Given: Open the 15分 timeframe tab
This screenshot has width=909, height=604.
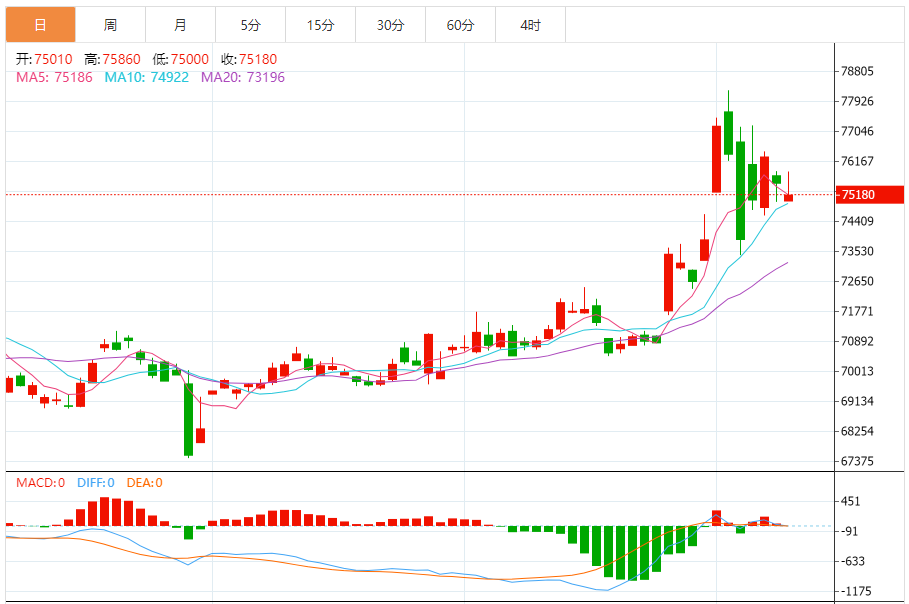Looking at the screenshot, I should 321,25.
